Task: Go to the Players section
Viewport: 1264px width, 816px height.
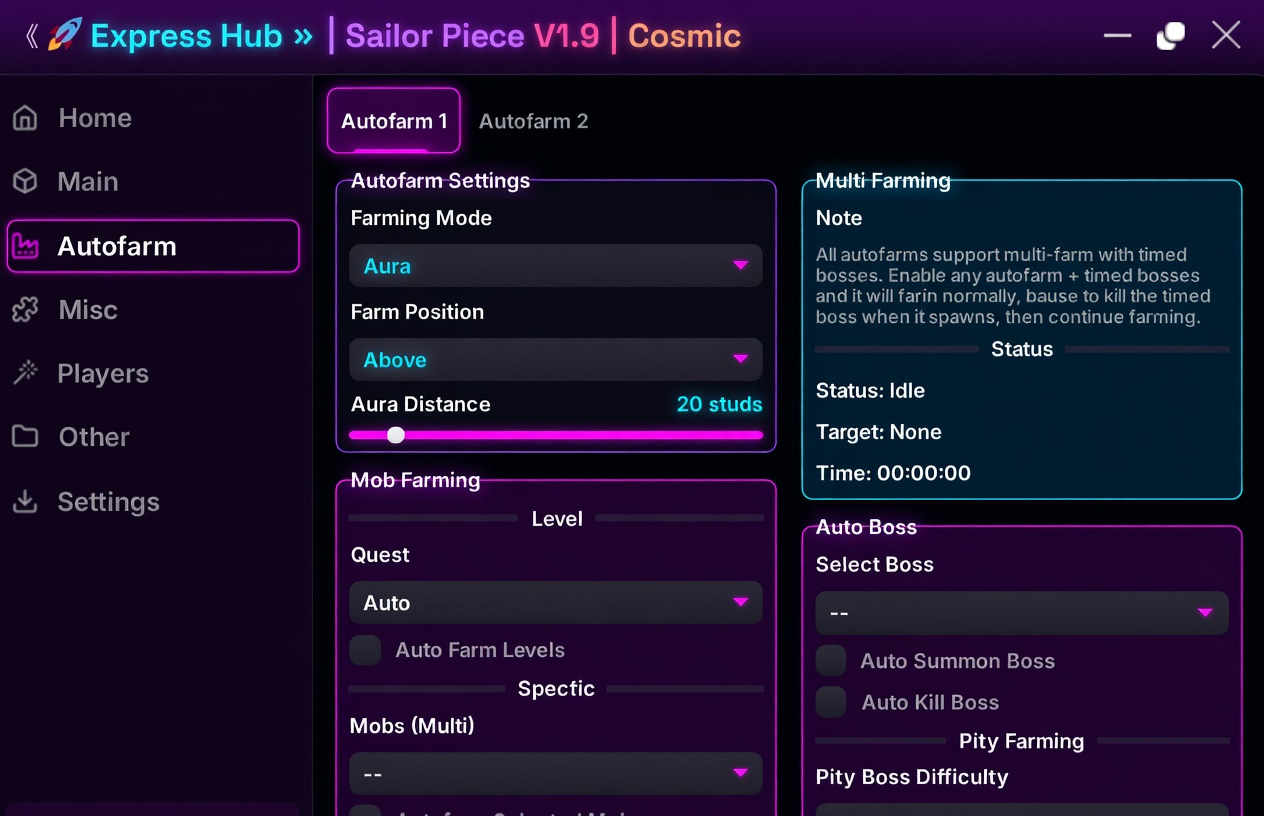Action: [x=103, y=373]
